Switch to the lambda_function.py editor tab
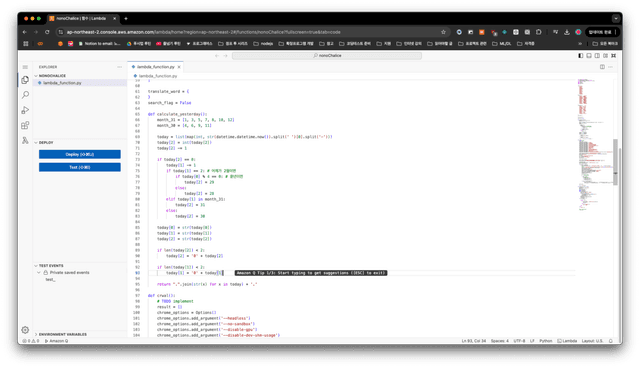 coord(156,67)
